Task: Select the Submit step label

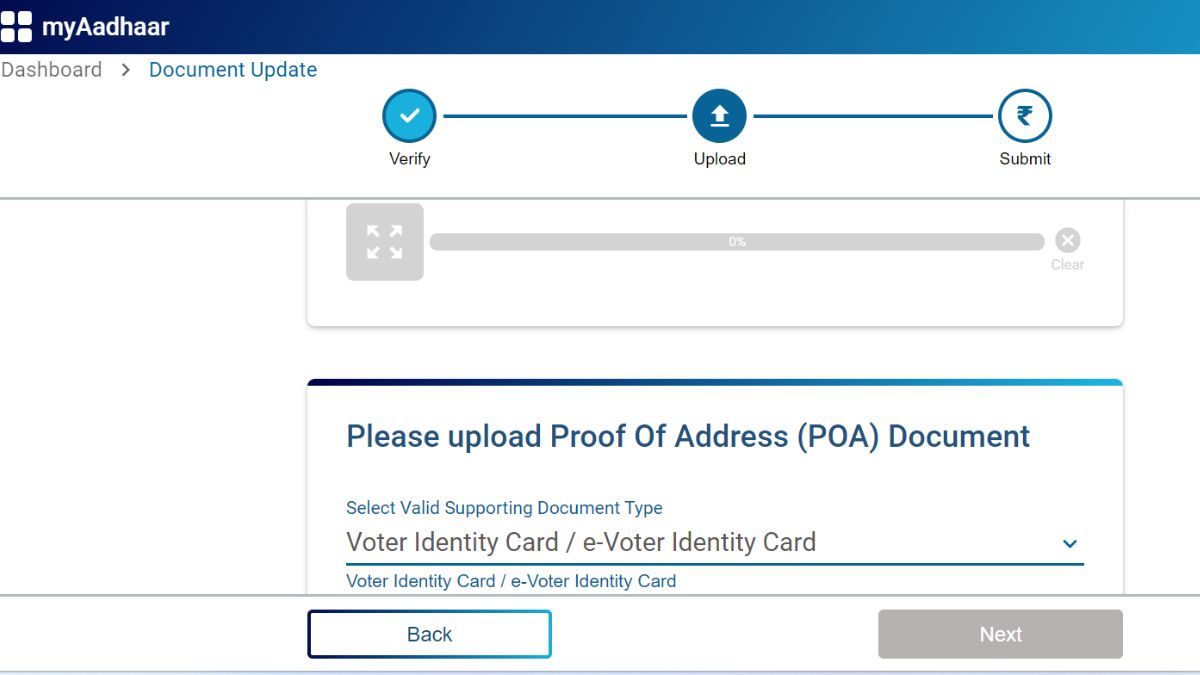Action: pos(1024,159)
